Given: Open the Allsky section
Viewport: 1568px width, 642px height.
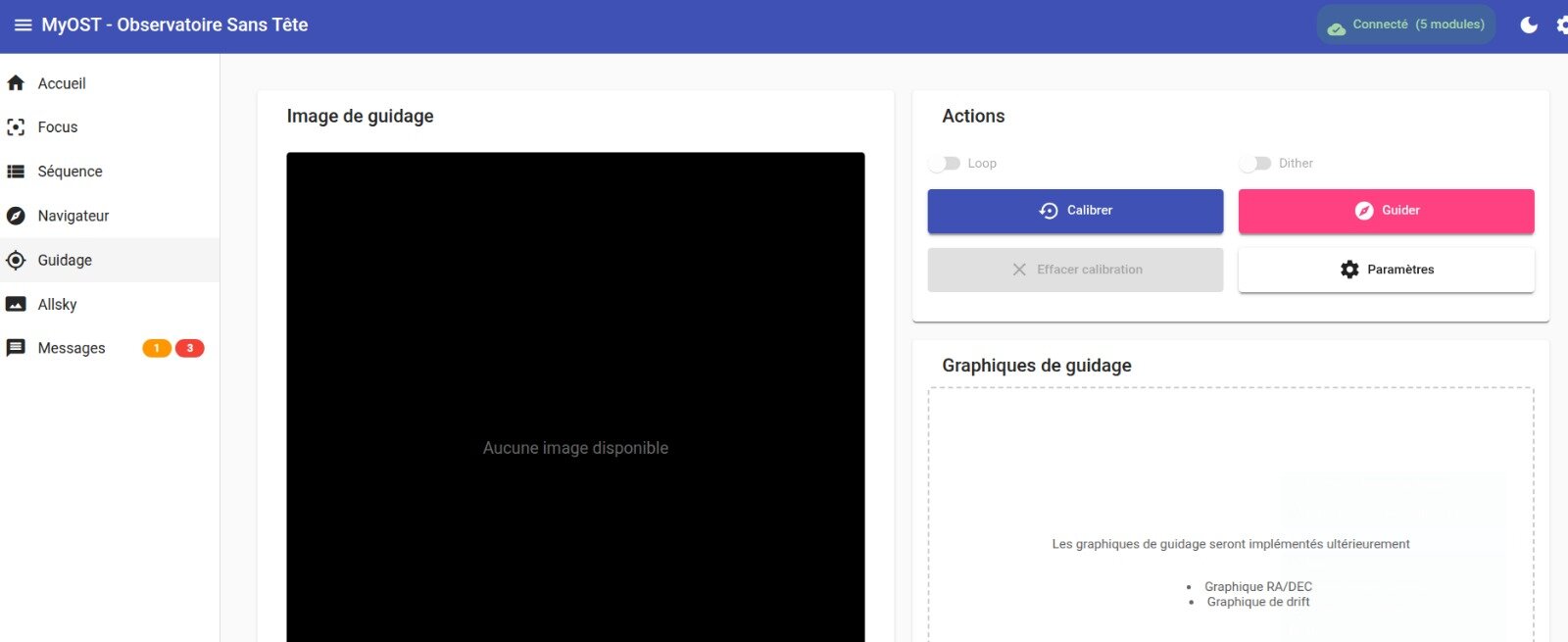Looking at the screenshot, I should (x=110, y=304).
